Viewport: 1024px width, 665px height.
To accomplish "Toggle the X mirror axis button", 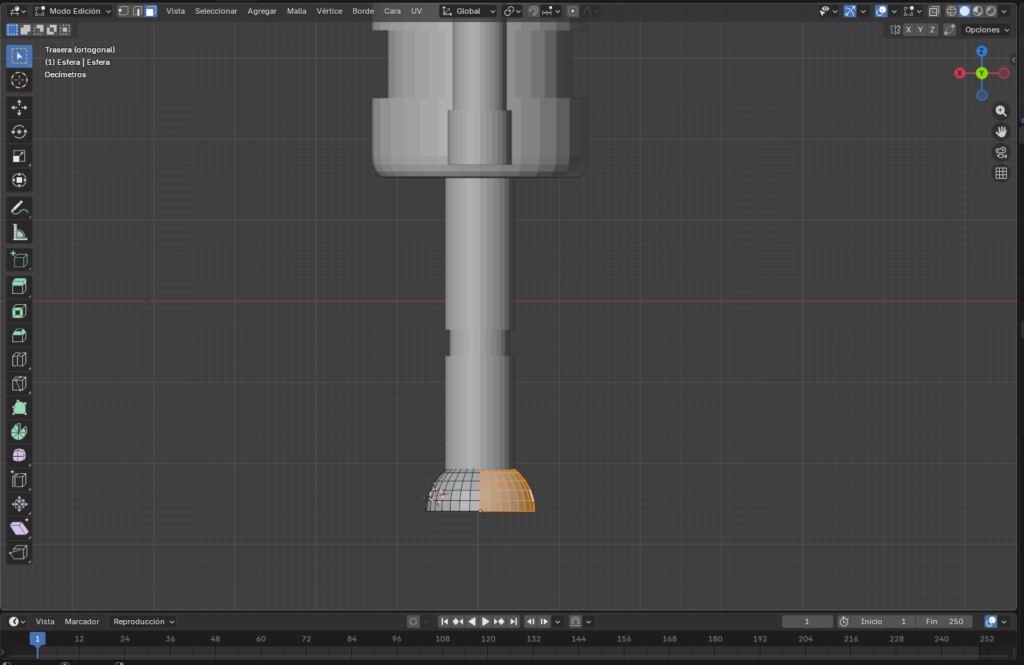I will tap(908, 30).
